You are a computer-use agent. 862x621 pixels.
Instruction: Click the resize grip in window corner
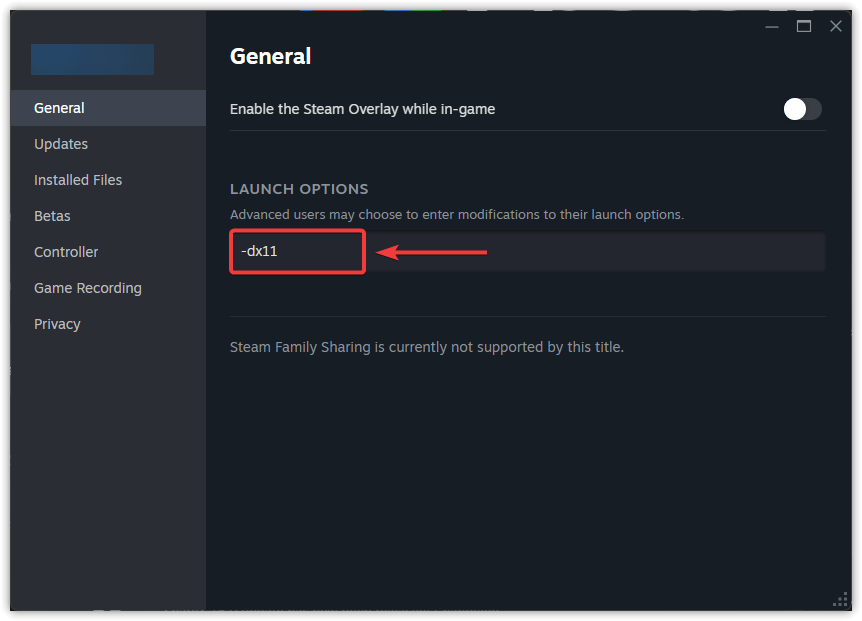point(840,599)
